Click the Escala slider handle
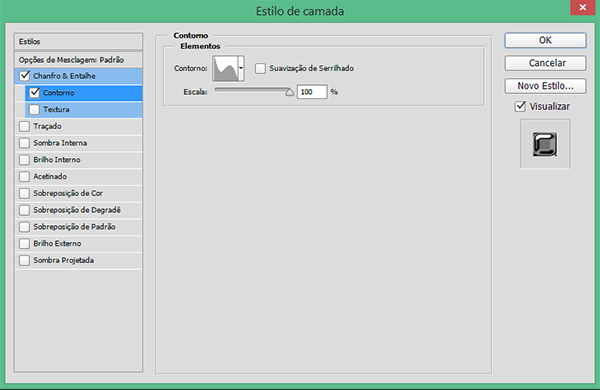600x390 pixels. tap(290, 92)
